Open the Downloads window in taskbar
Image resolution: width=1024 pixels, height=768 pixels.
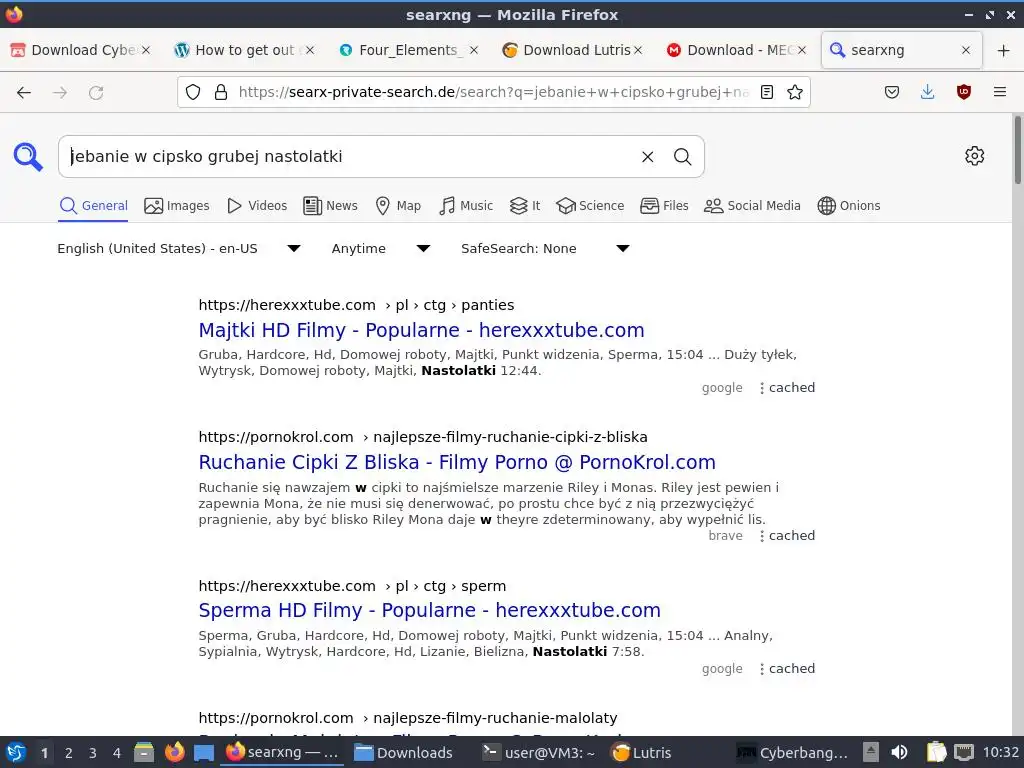tap(403, 753)
